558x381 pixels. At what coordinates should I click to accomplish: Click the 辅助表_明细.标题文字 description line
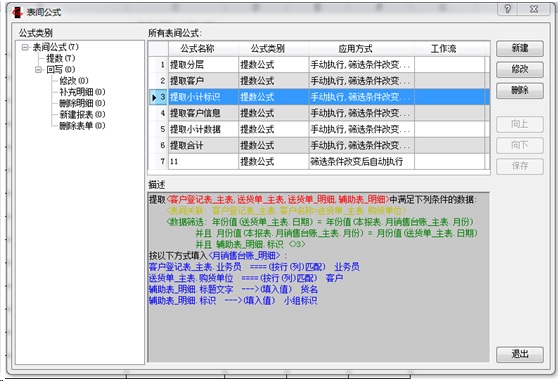pos(233,289)
